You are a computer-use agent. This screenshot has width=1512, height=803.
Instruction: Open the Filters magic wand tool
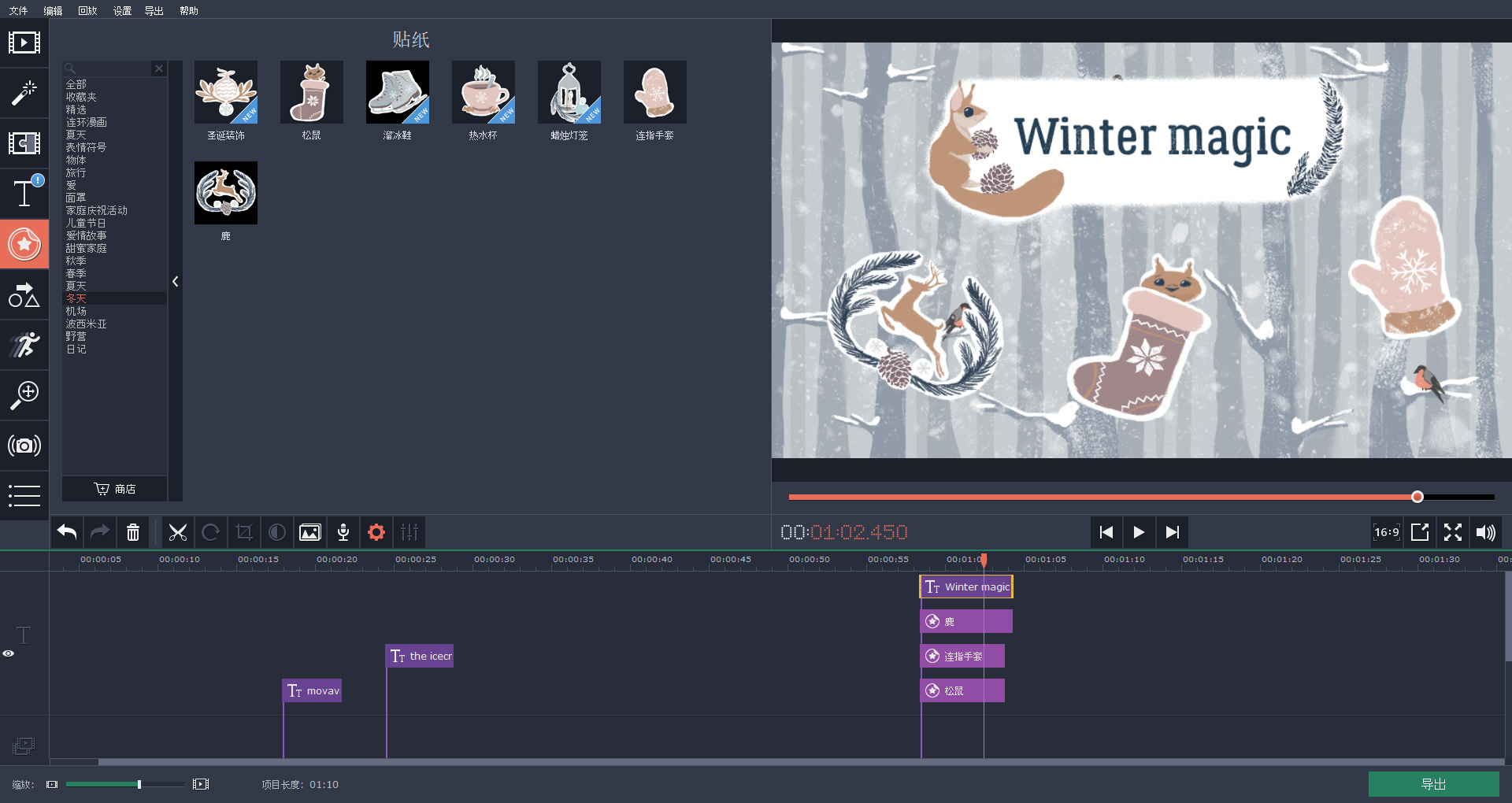click(x=24, y=93)
